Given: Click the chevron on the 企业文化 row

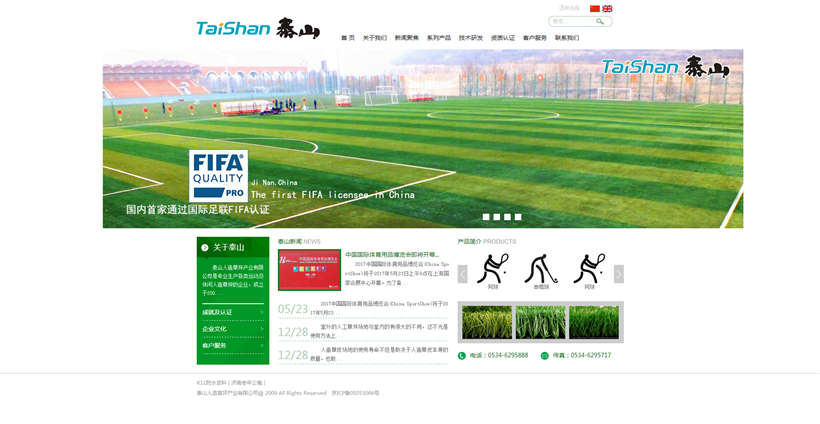Looking at the screenshot, I should click(x=262, y=329).
